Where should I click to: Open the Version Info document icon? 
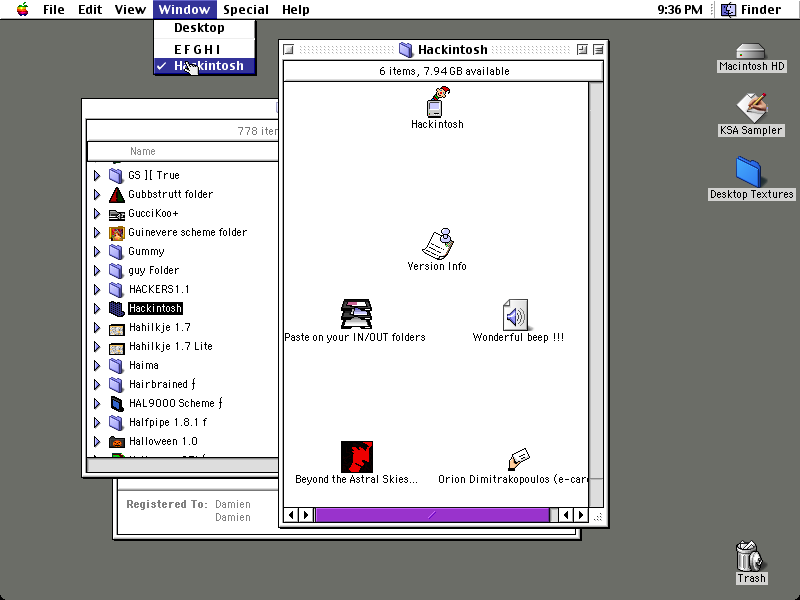click(x=438, y=243)
